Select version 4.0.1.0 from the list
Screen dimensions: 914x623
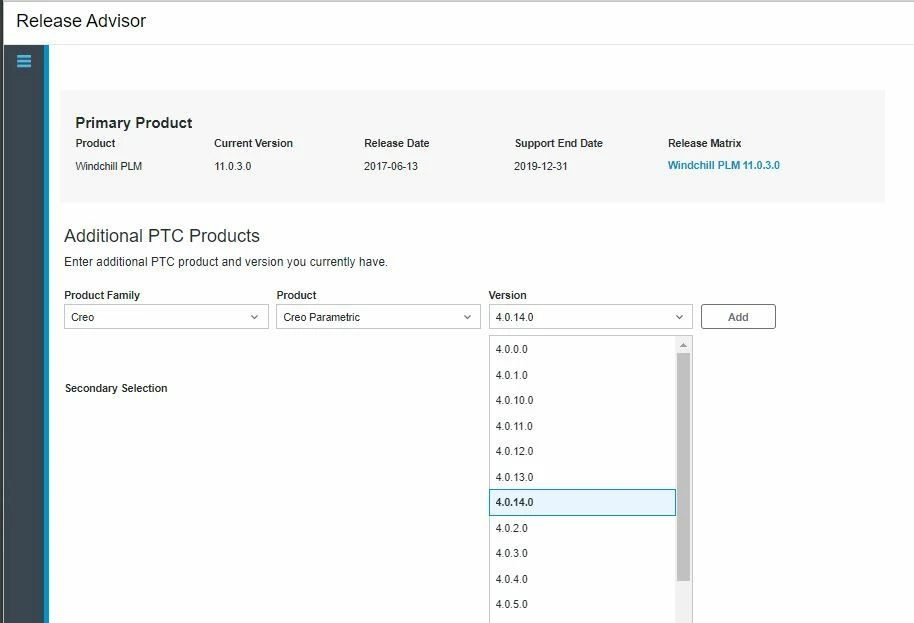click(582, 375)
